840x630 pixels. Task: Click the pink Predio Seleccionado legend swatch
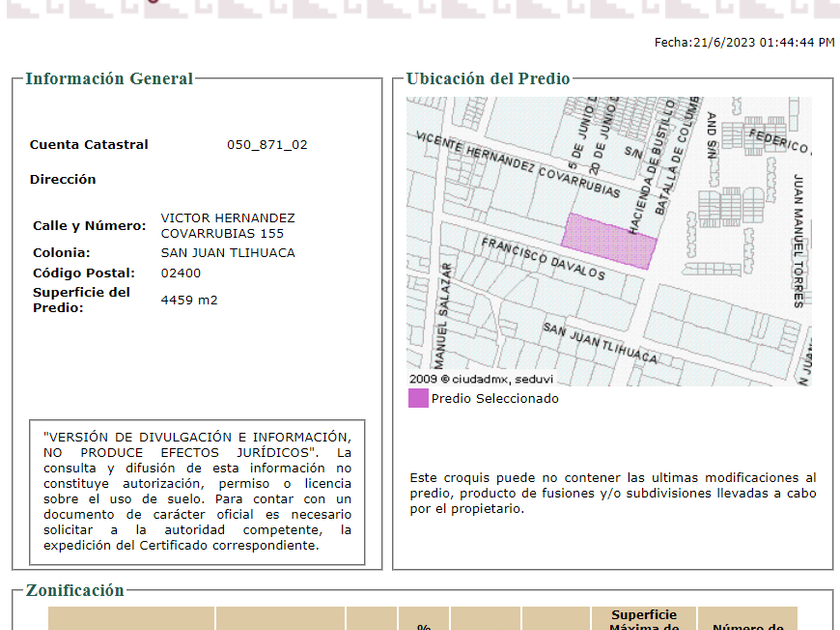[418, 398]
